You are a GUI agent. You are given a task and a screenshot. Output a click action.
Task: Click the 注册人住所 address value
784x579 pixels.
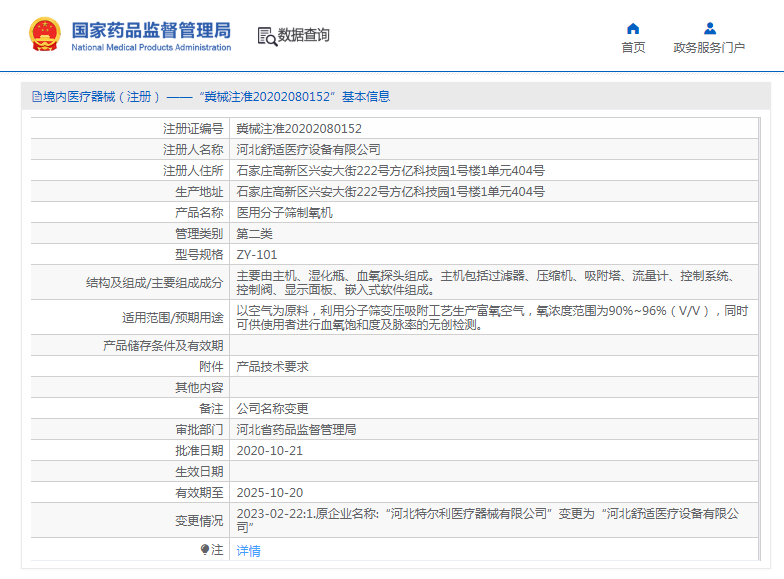click(390, 170)
